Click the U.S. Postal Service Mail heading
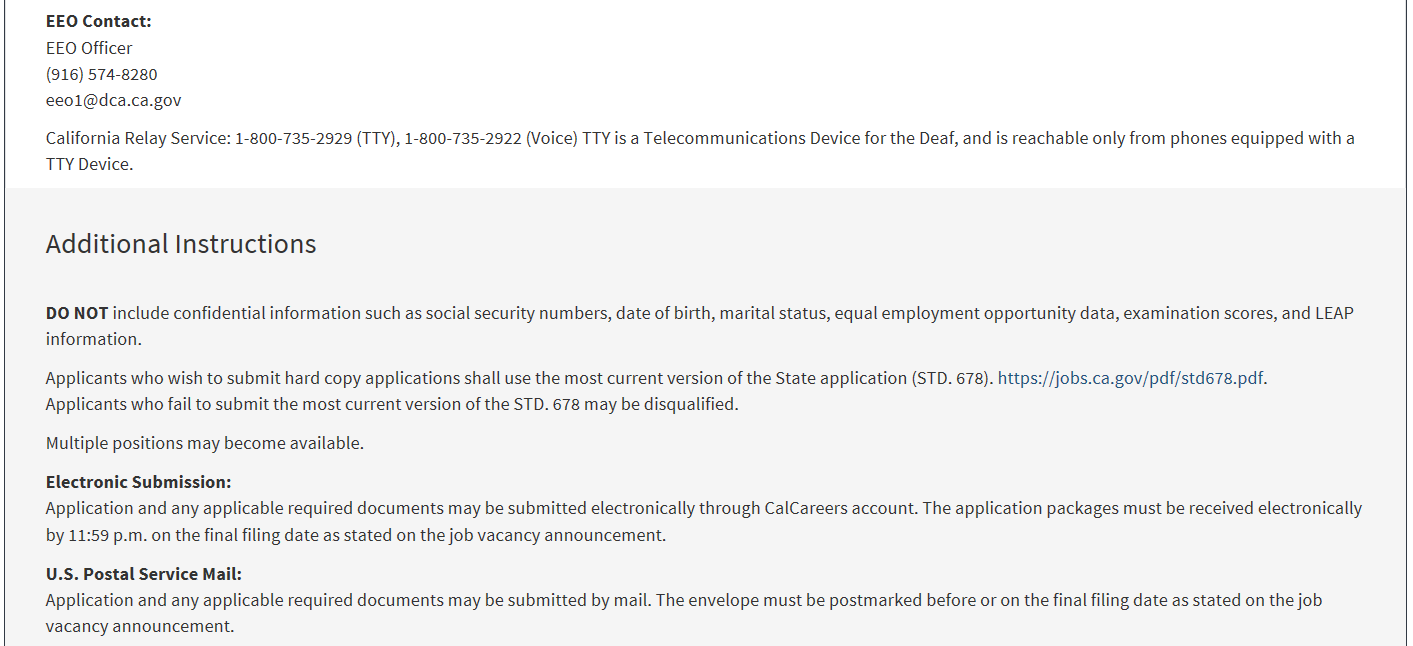1413x646 pixels. click(144, 574)
